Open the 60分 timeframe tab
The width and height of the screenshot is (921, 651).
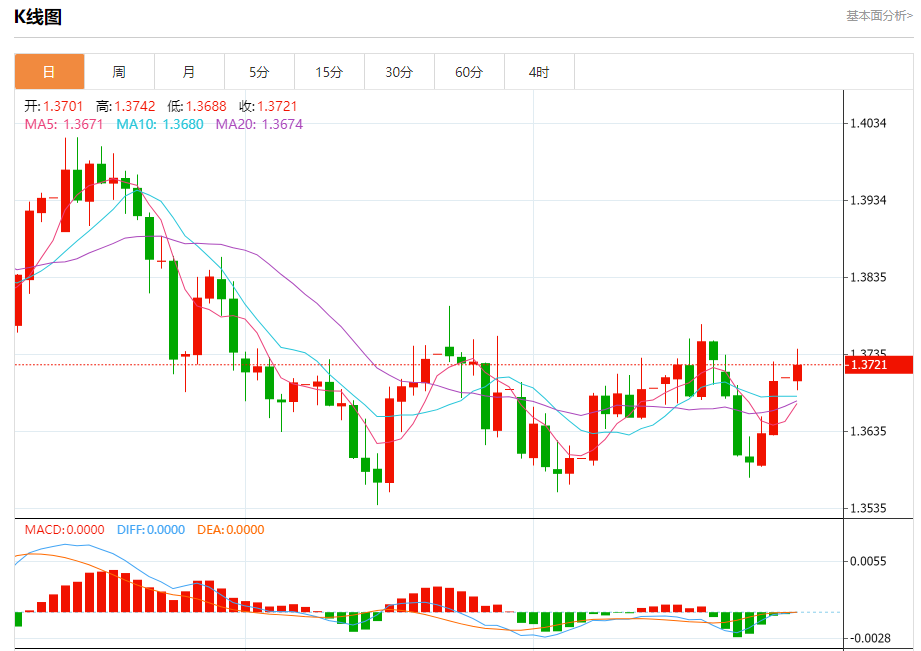469,72
